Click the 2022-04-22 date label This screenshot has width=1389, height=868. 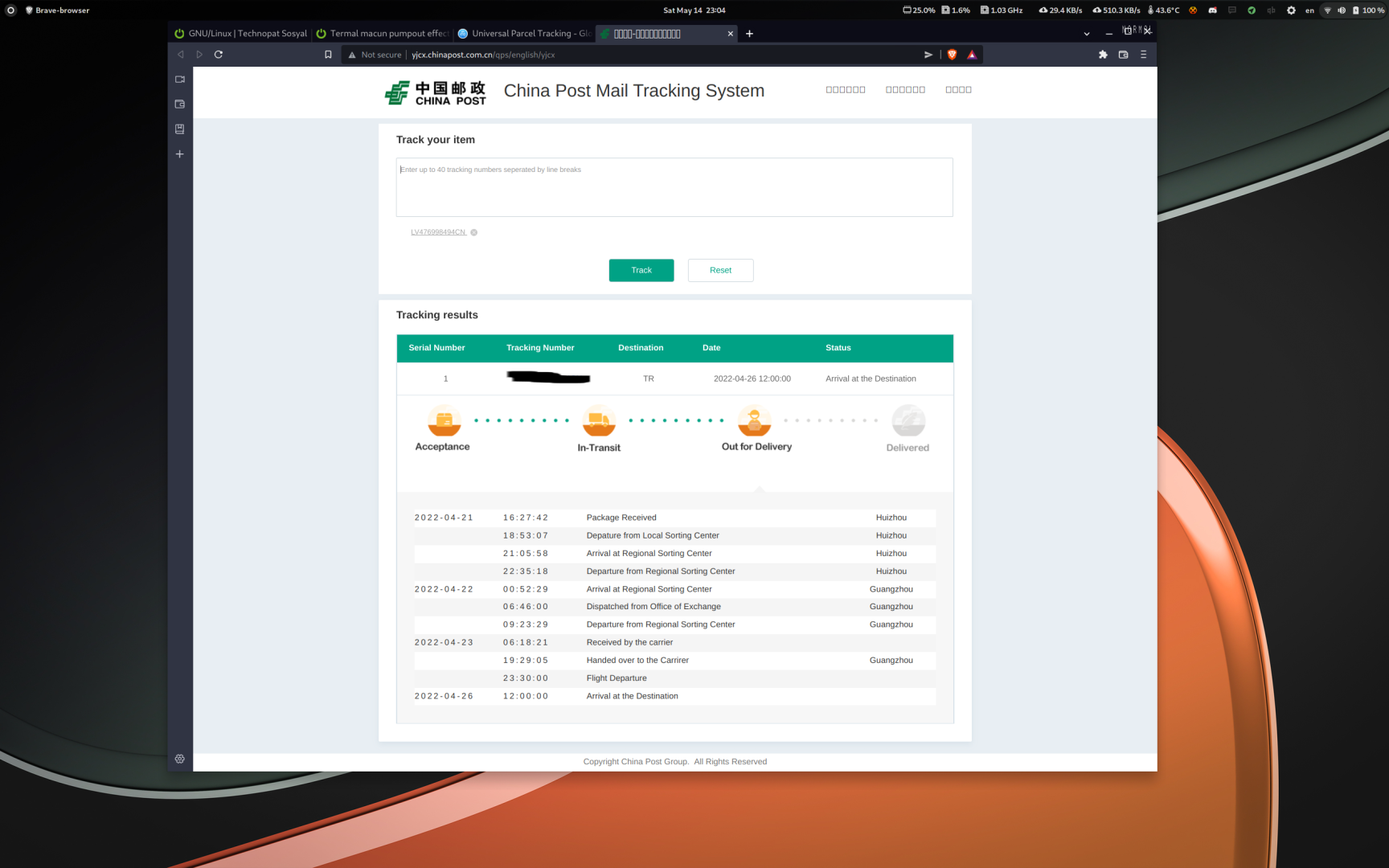pos(444,589)
